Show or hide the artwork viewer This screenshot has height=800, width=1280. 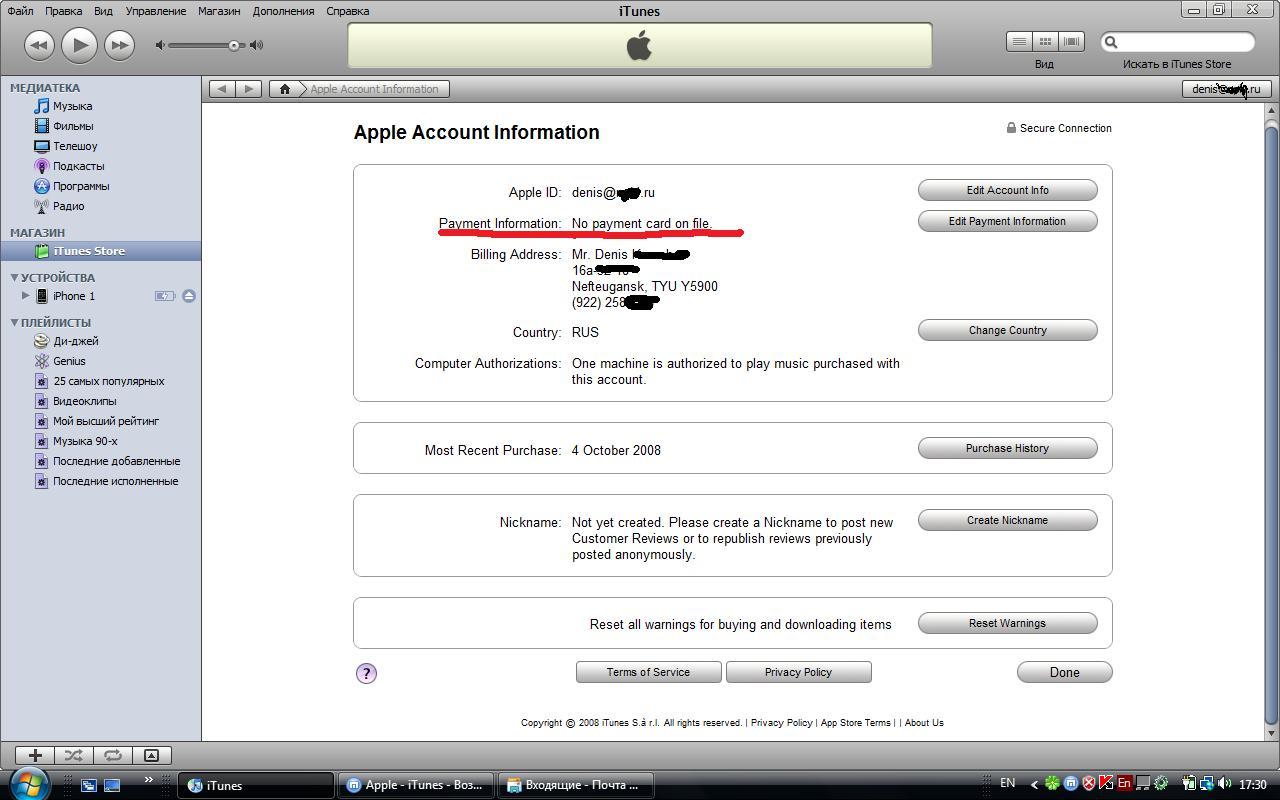(x=151, y=755)
